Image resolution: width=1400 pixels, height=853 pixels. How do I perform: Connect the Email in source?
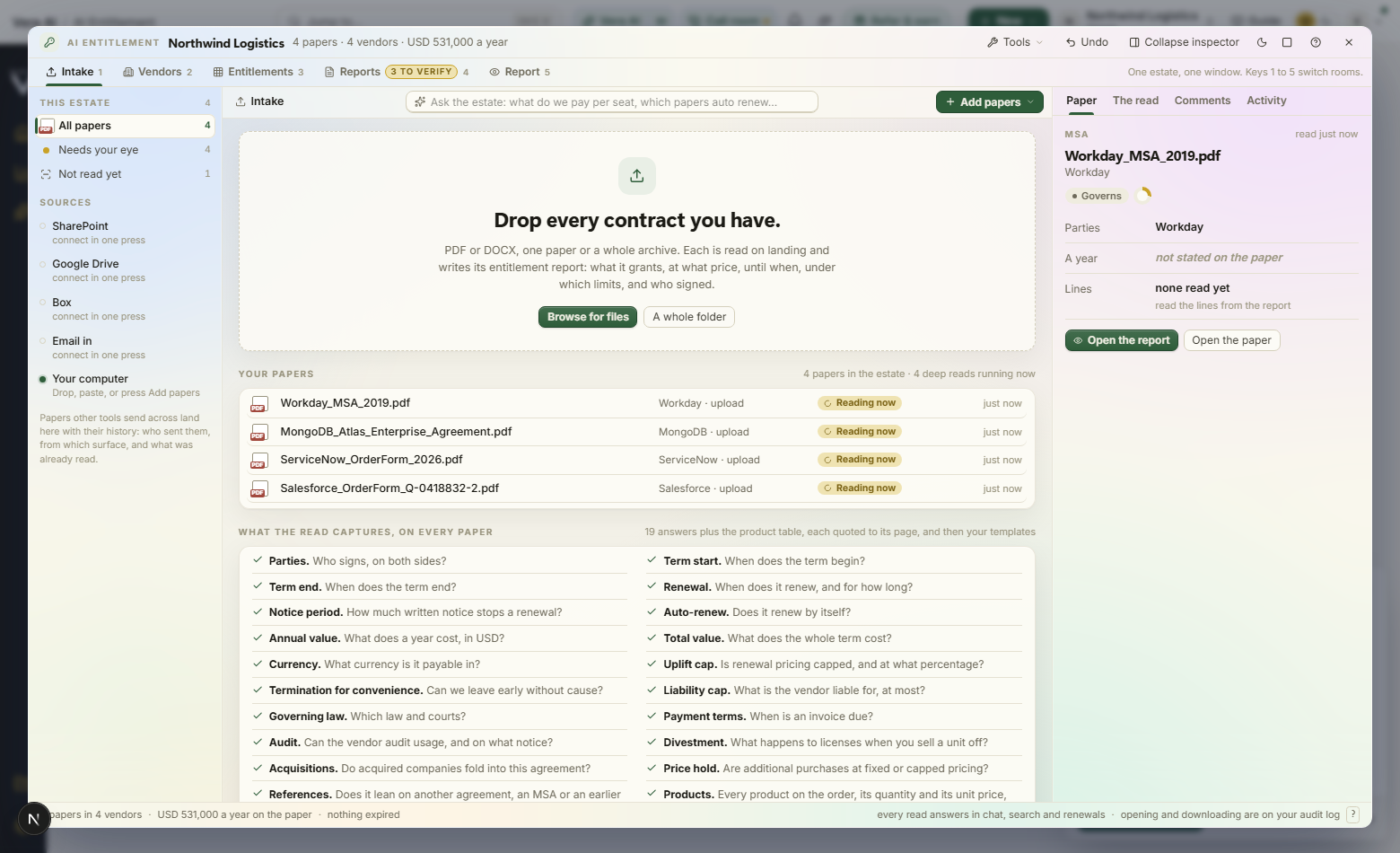pos(125,347)
